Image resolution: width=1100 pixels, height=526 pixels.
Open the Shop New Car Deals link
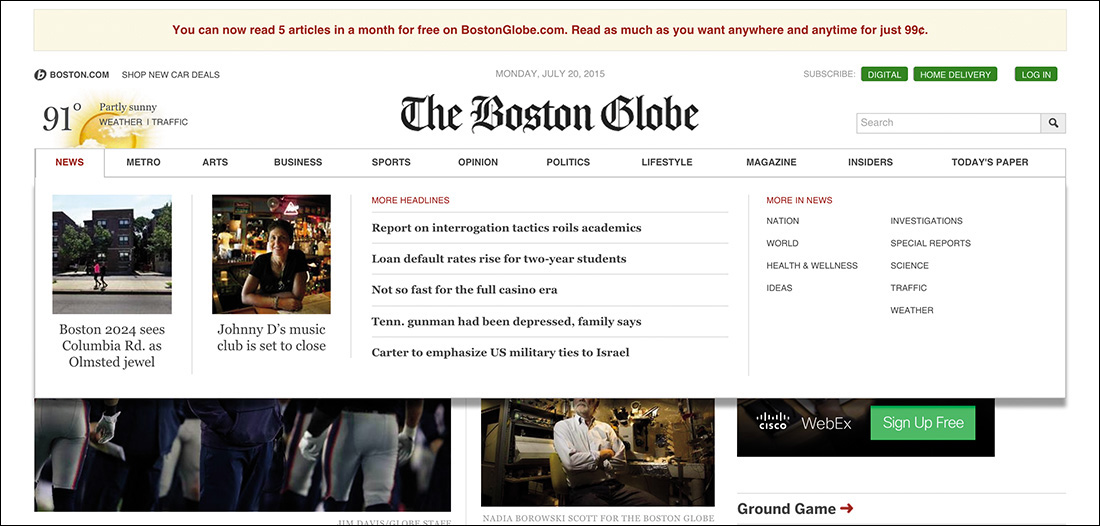(x=170, y=75)
